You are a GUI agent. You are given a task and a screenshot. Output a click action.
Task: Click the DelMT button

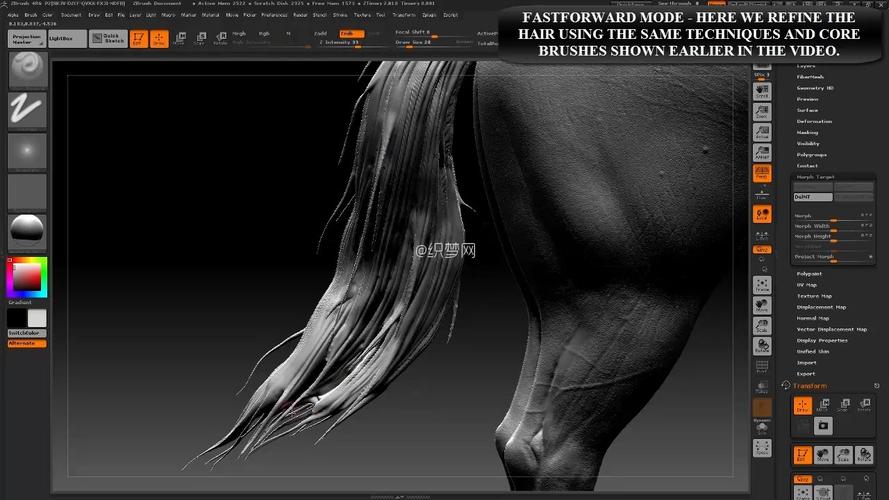(813, 197)
